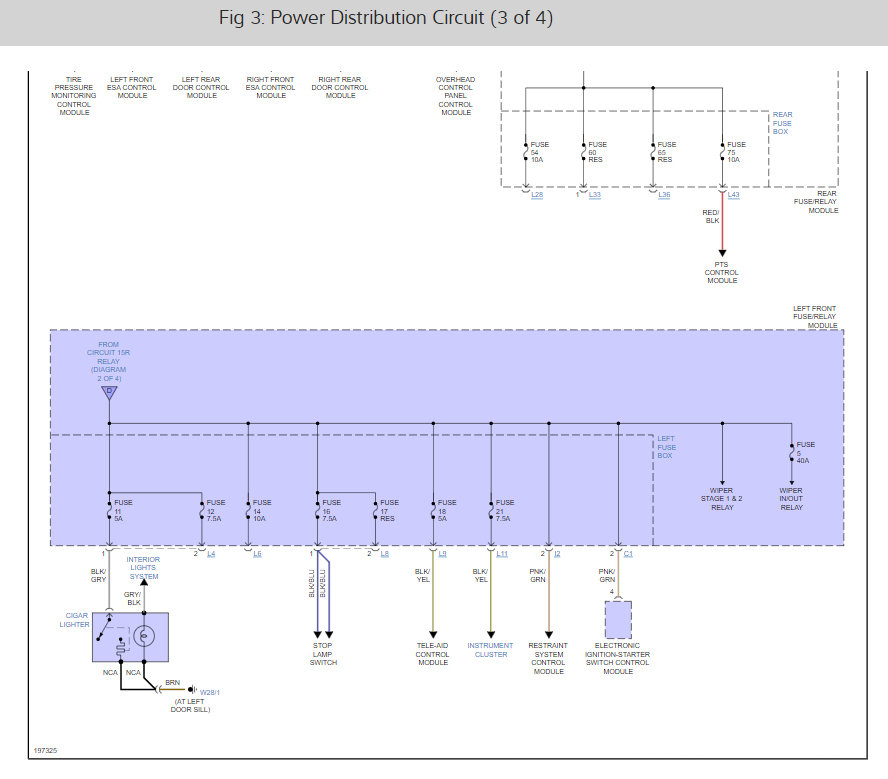Select the Electronic Ignition-Starter Switch Control Module box

618,620
